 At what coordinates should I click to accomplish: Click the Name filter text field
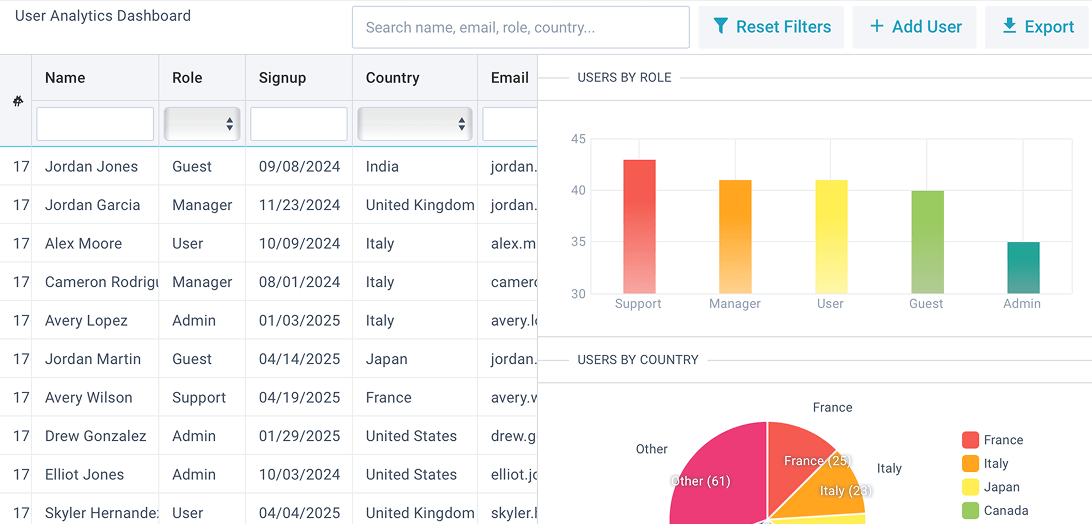(95, 124)
